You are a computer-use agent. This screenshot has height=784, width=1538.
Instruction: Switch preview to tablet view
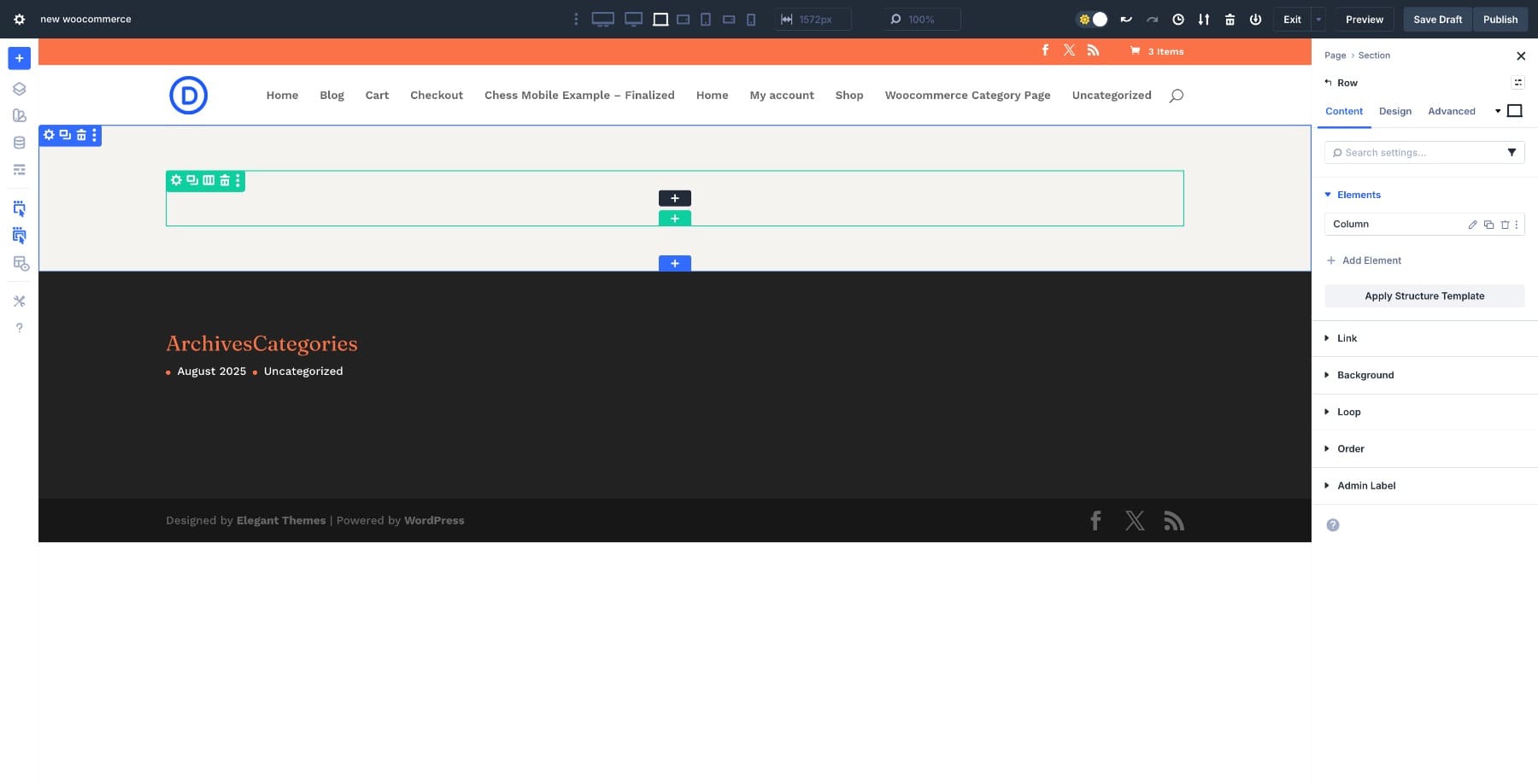[706, 19]
